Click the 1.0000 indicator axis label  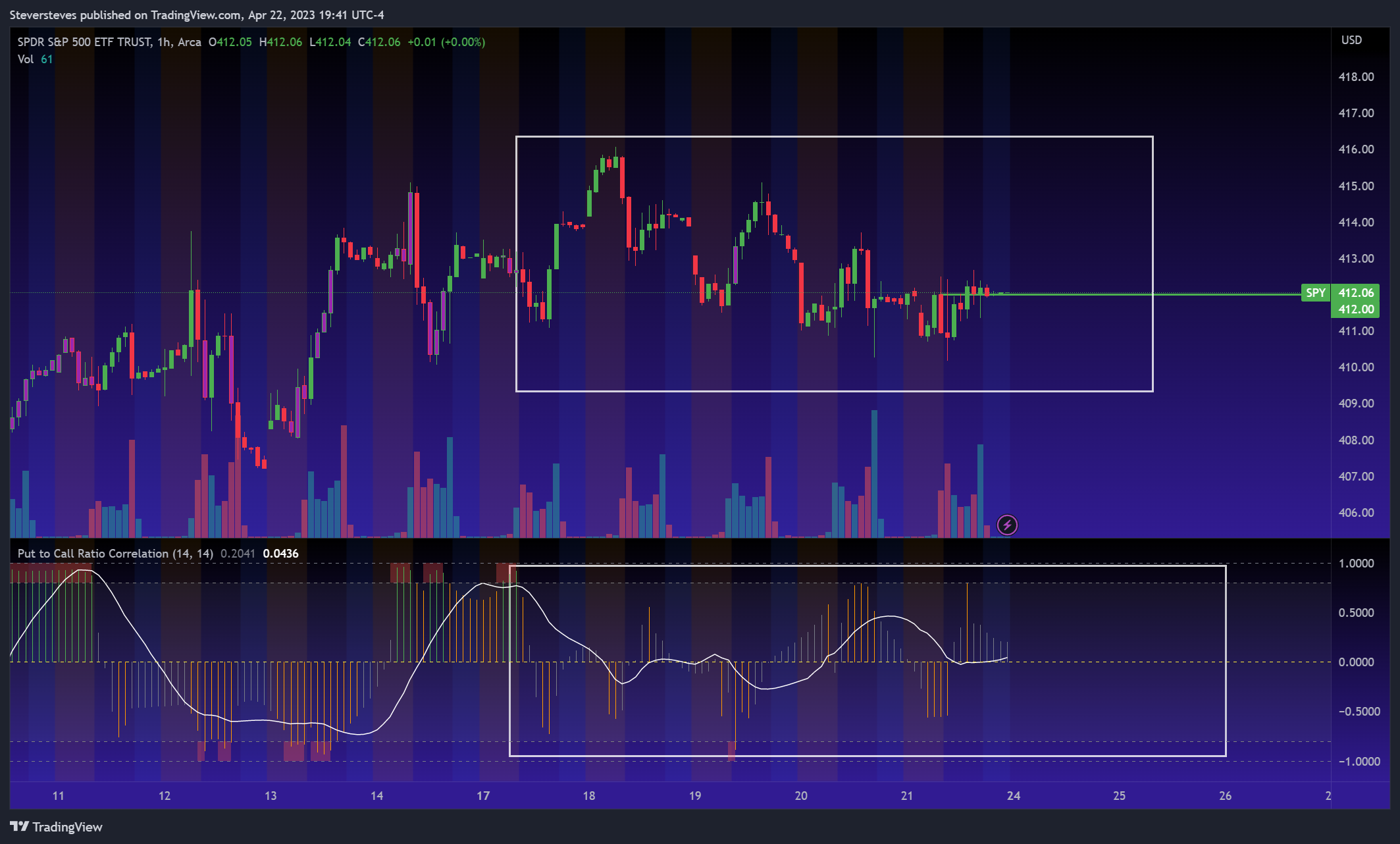click(1356, 564)
